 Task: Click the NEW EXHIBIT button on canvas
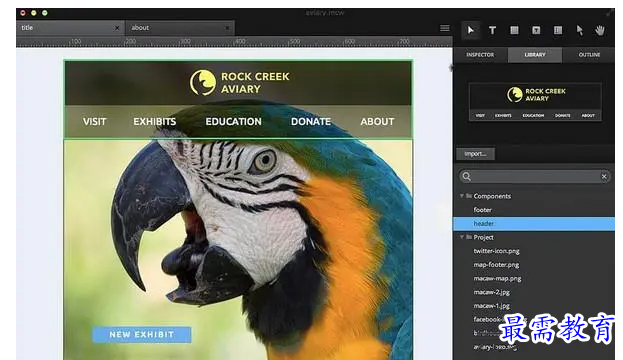click(142, 335)
